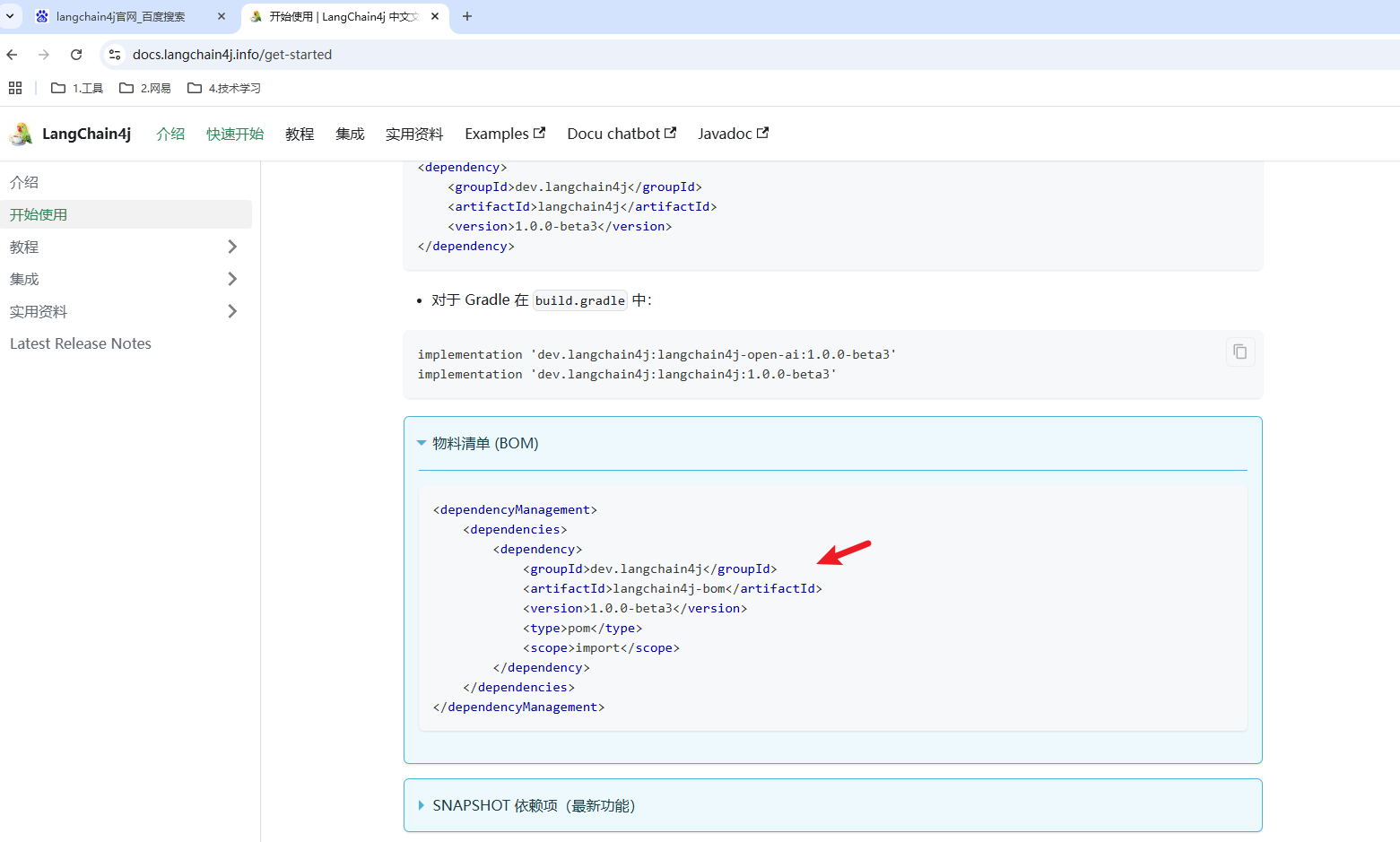Image resolution: width=1400 pixels, height=842 pixels.
Task: Expand the 实用资料 sidebar chevron
Action: pos(232,311)
